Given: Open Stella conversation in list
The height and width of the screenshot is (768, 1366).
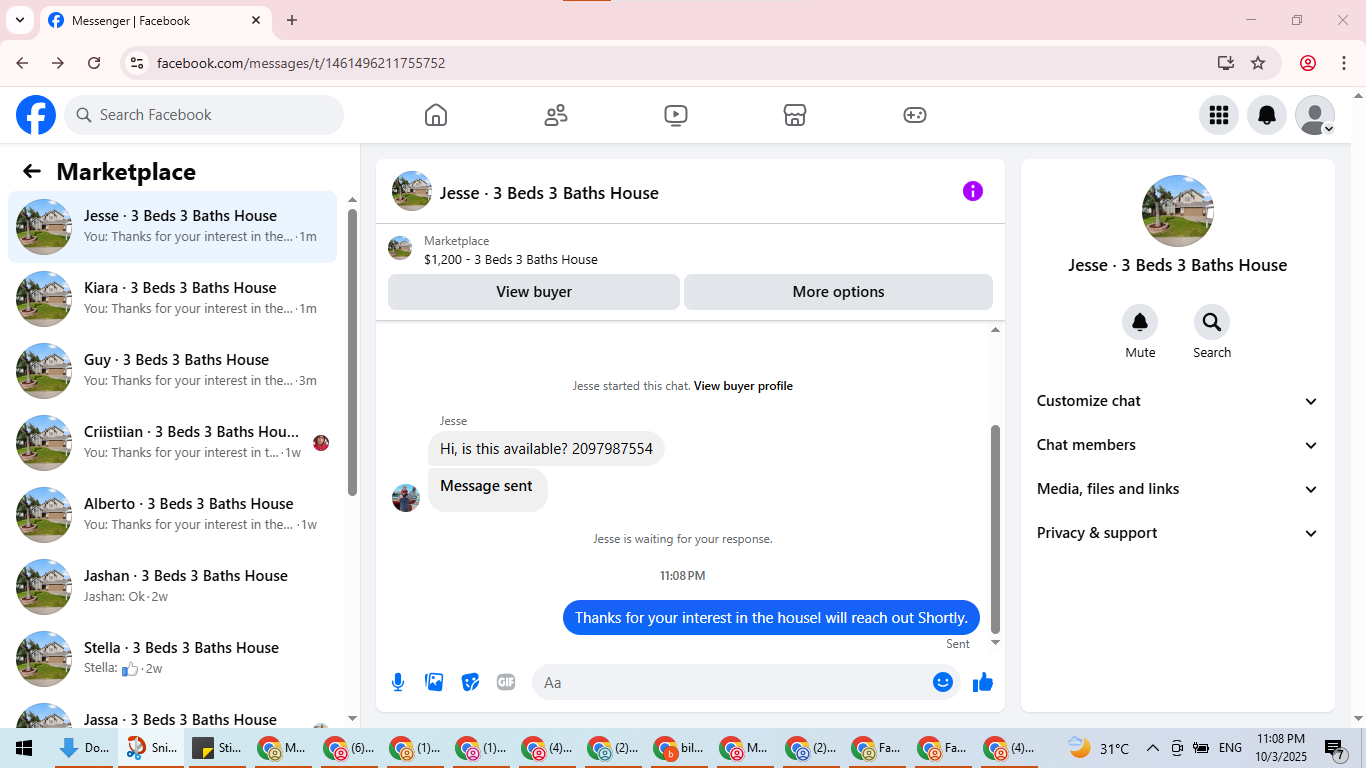Looking at the screenshot, I should tap(173, 659).
